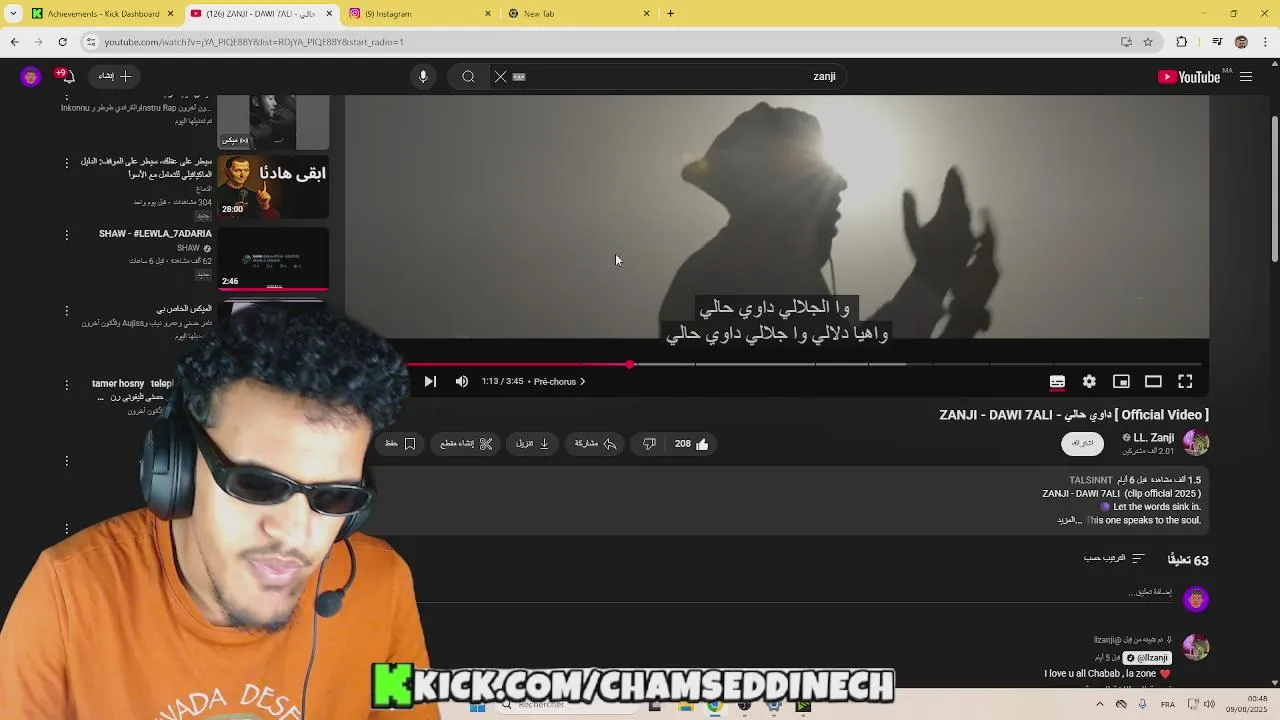
Task: Switch to theater mode
Action: 1153,381
